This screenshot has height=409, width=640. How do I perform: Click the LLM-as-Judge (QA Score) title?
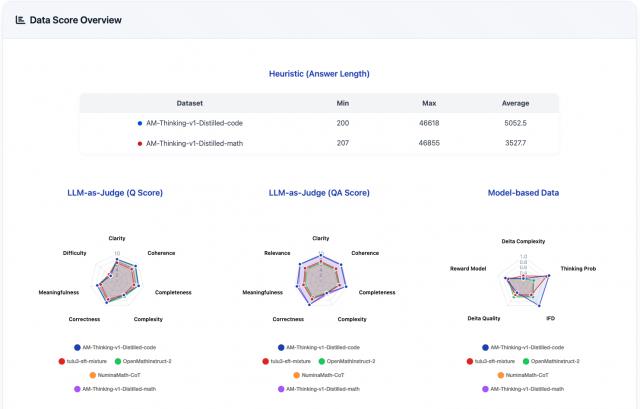pos(319,193)
